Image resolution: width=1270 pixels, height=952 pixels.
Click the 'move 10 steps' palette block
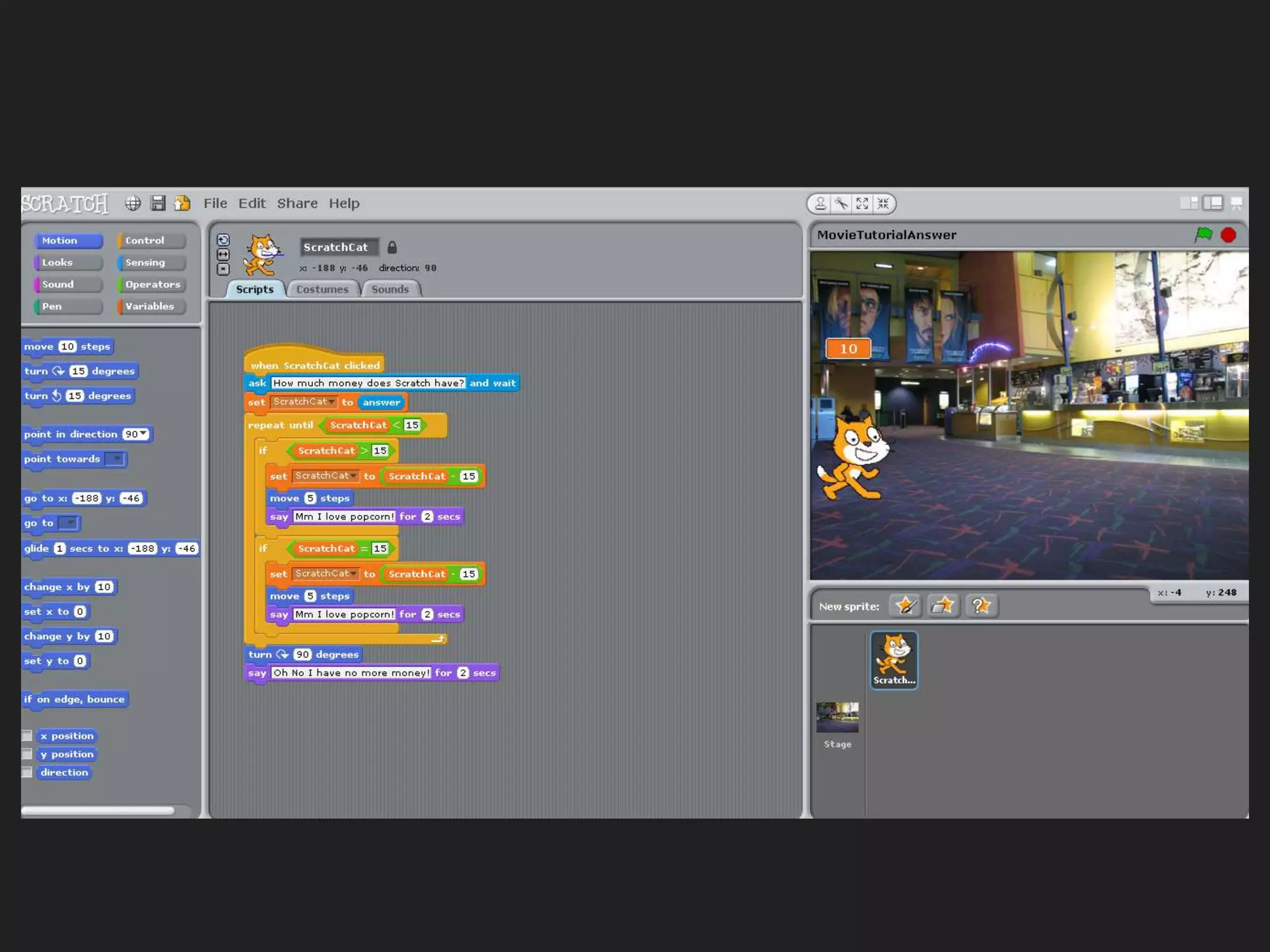pos(68,346)
